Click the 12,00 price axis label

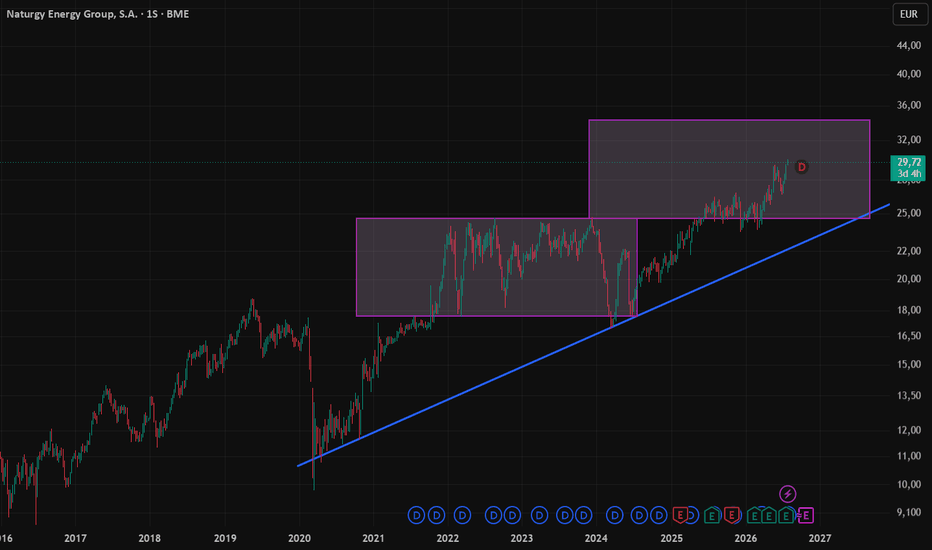point(909,430)
